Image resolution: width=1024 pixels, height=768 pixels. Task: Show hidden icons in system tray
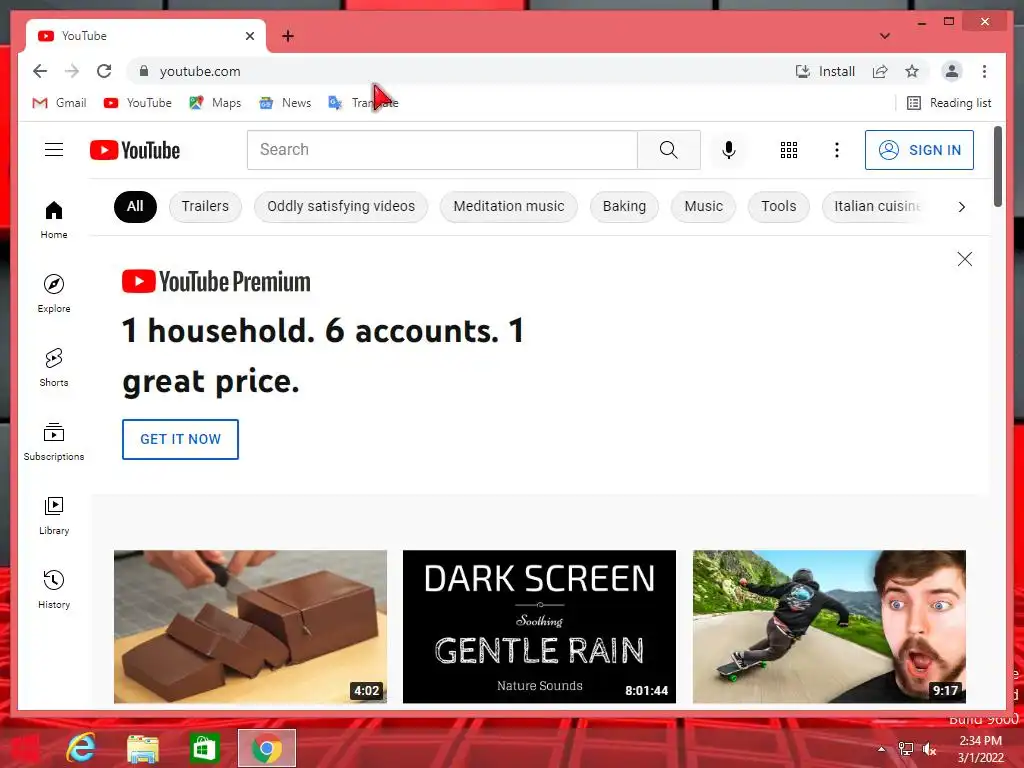tap(881, 748)
